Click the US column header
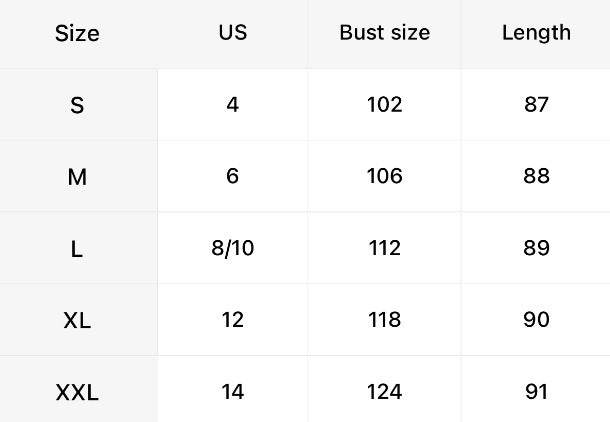This screenshot has height=422, width=610. (x=232, y=32)
